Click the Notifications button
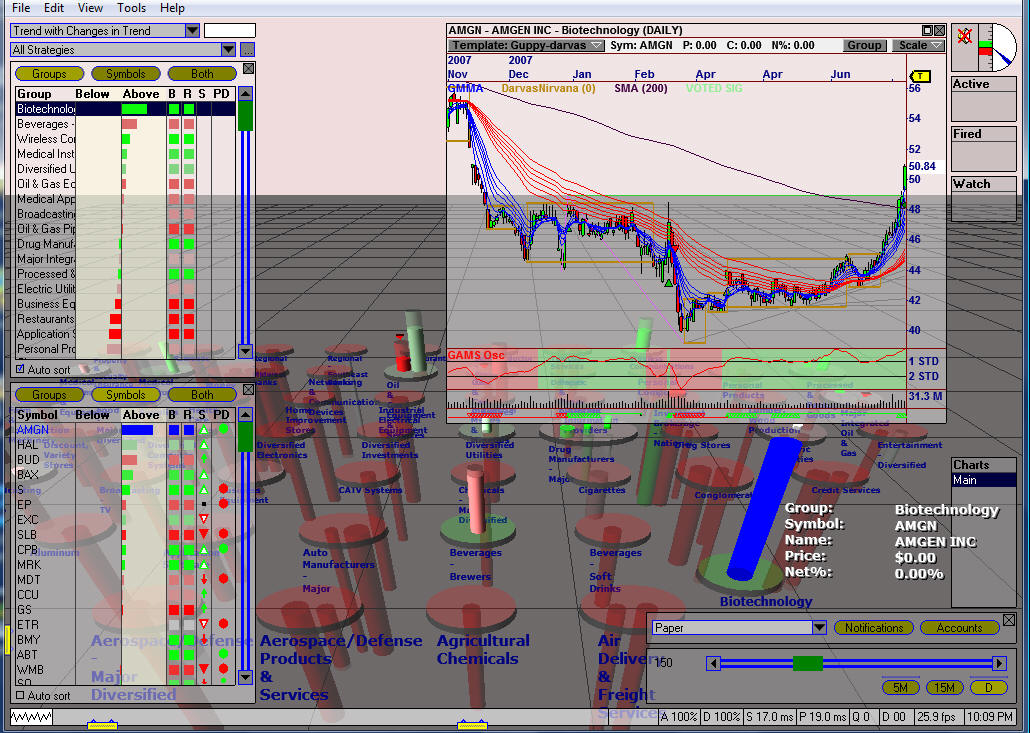 point(874,628)
